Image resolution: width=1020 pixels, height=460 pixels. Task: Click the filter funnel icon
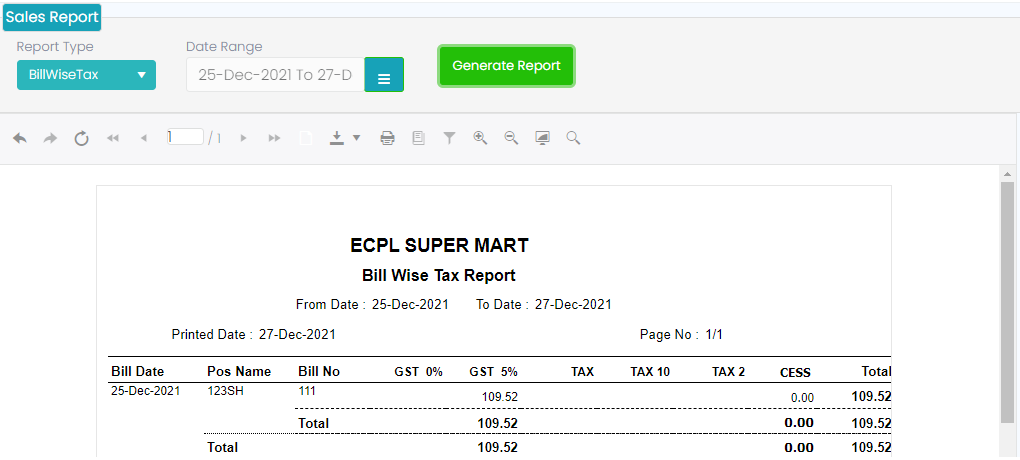[x=450, y=138]
